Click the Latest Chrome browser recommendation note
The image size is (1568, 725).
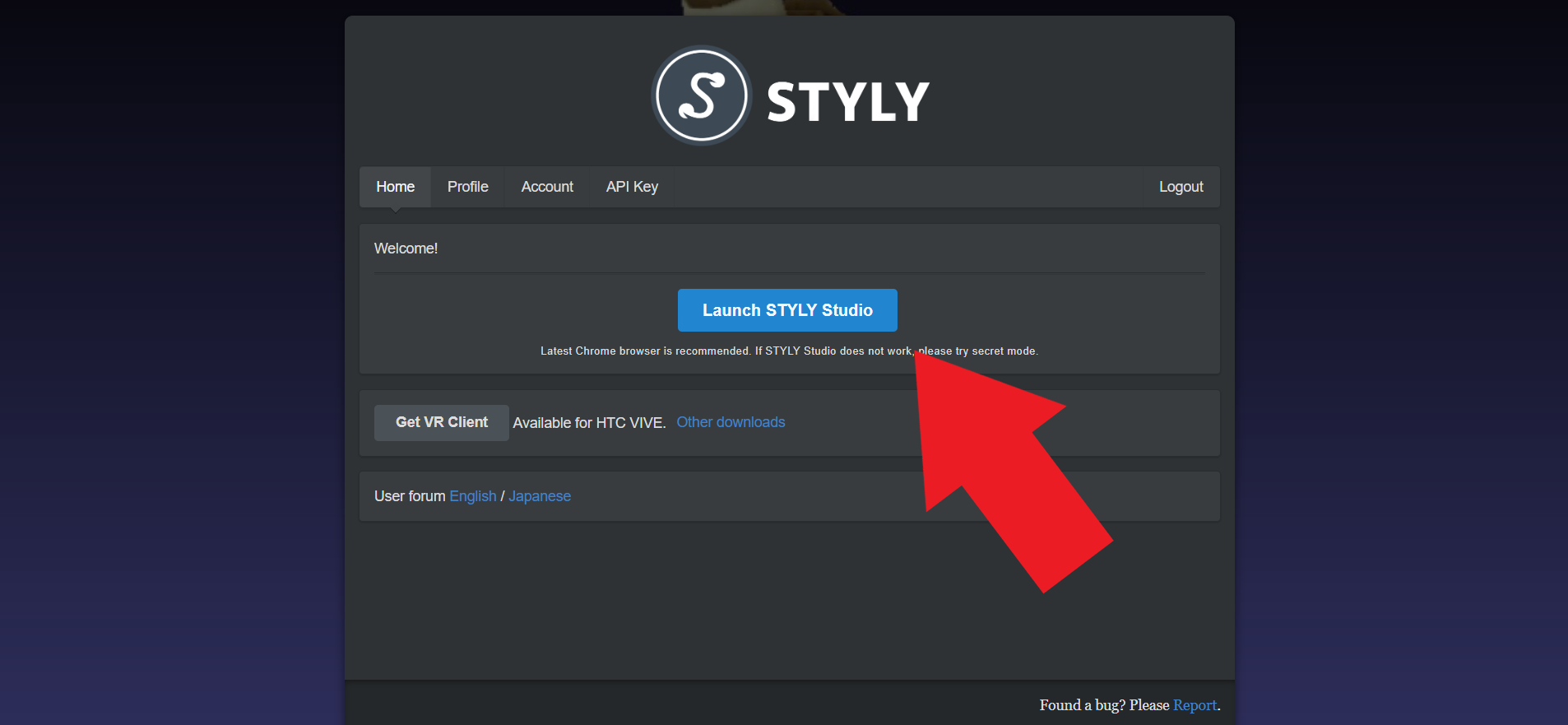(x=789, y=351)
